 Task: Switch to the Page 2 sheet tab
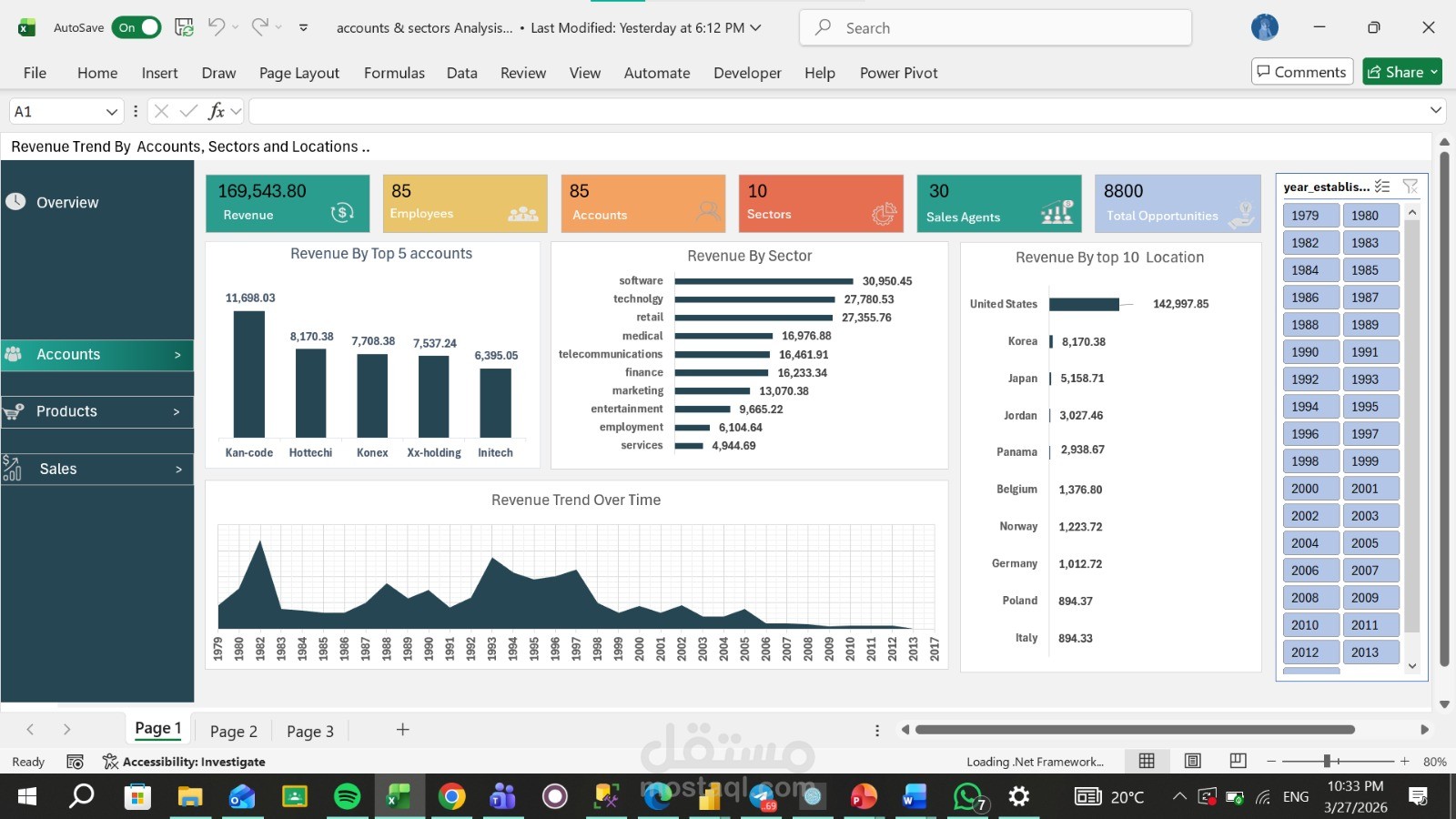[233, 730]
